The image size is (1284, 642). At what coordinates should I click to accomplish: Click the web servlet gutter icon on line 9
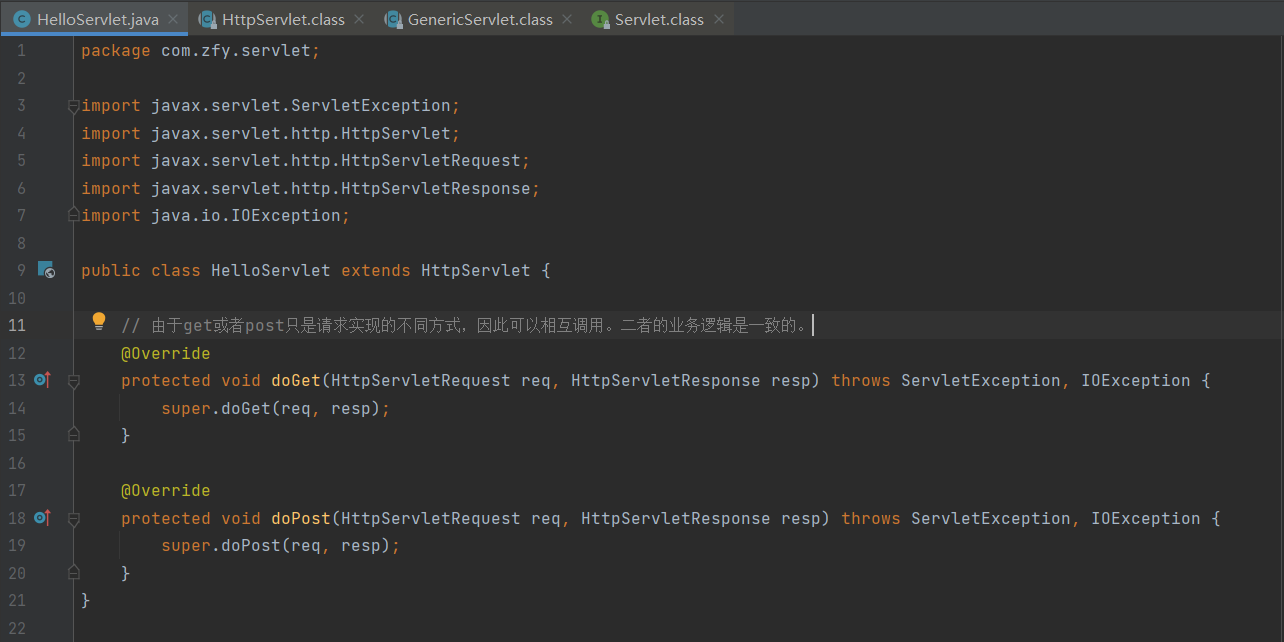(x=46, y=270)
